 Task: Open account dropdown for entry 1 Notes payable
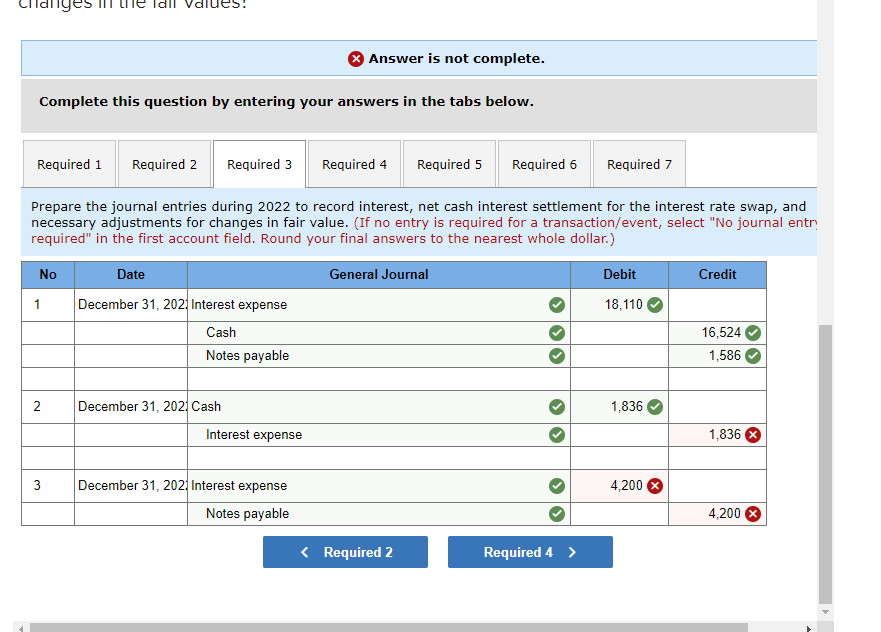click(379, 356)
